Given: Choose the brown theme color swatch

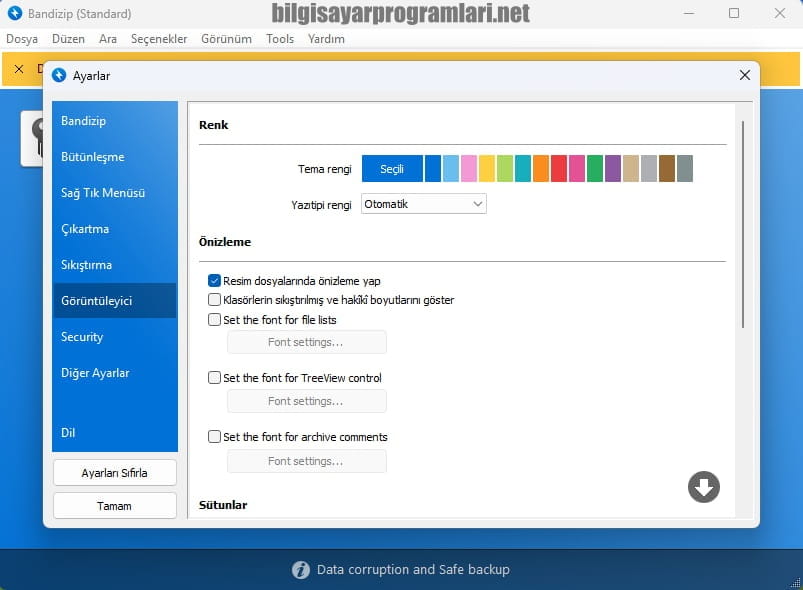Looking at the screenshot, I should click(x=667, y=168).
